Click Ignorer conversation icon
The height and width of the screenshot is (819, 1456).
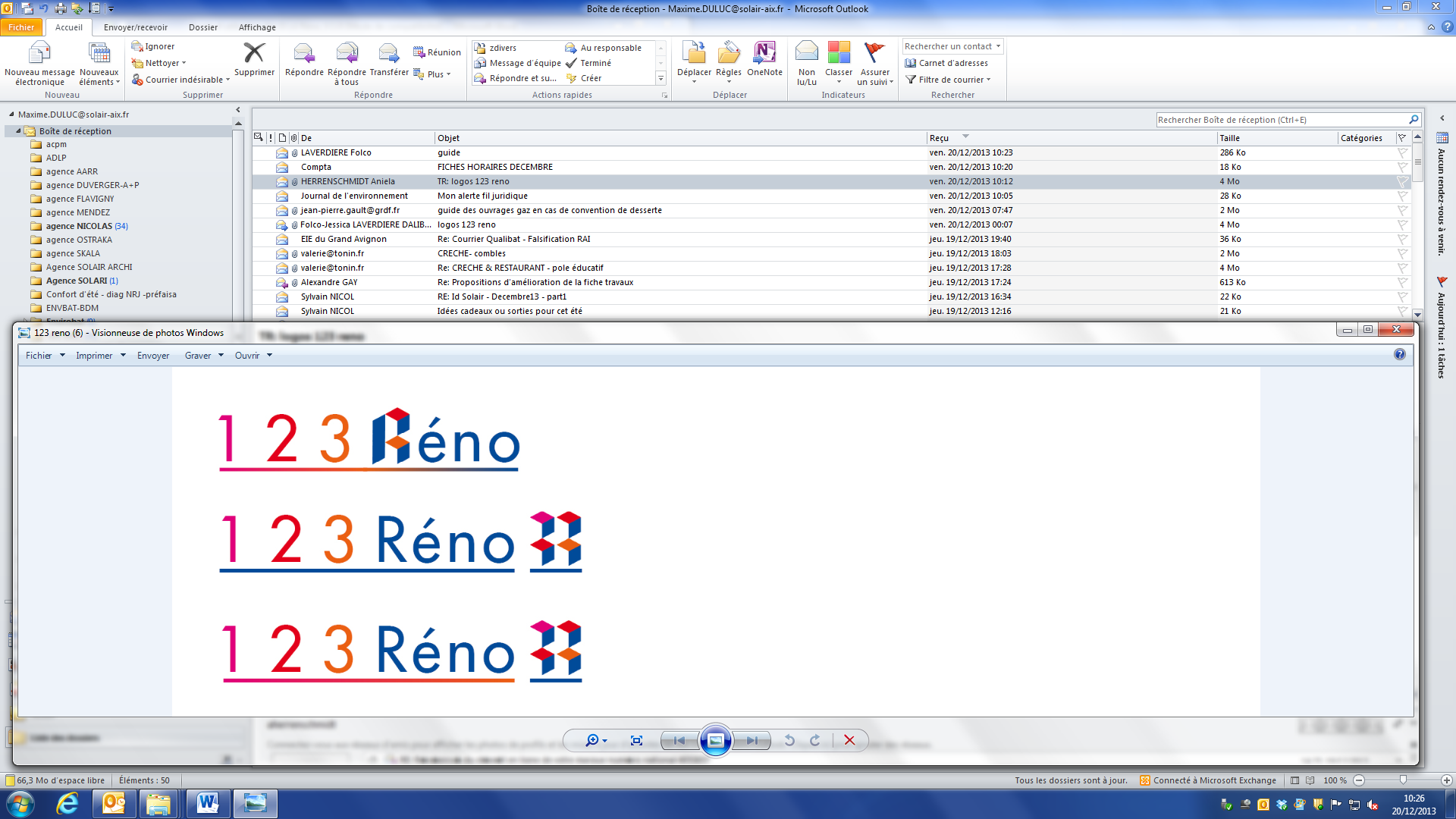click(x=137, y=46)
